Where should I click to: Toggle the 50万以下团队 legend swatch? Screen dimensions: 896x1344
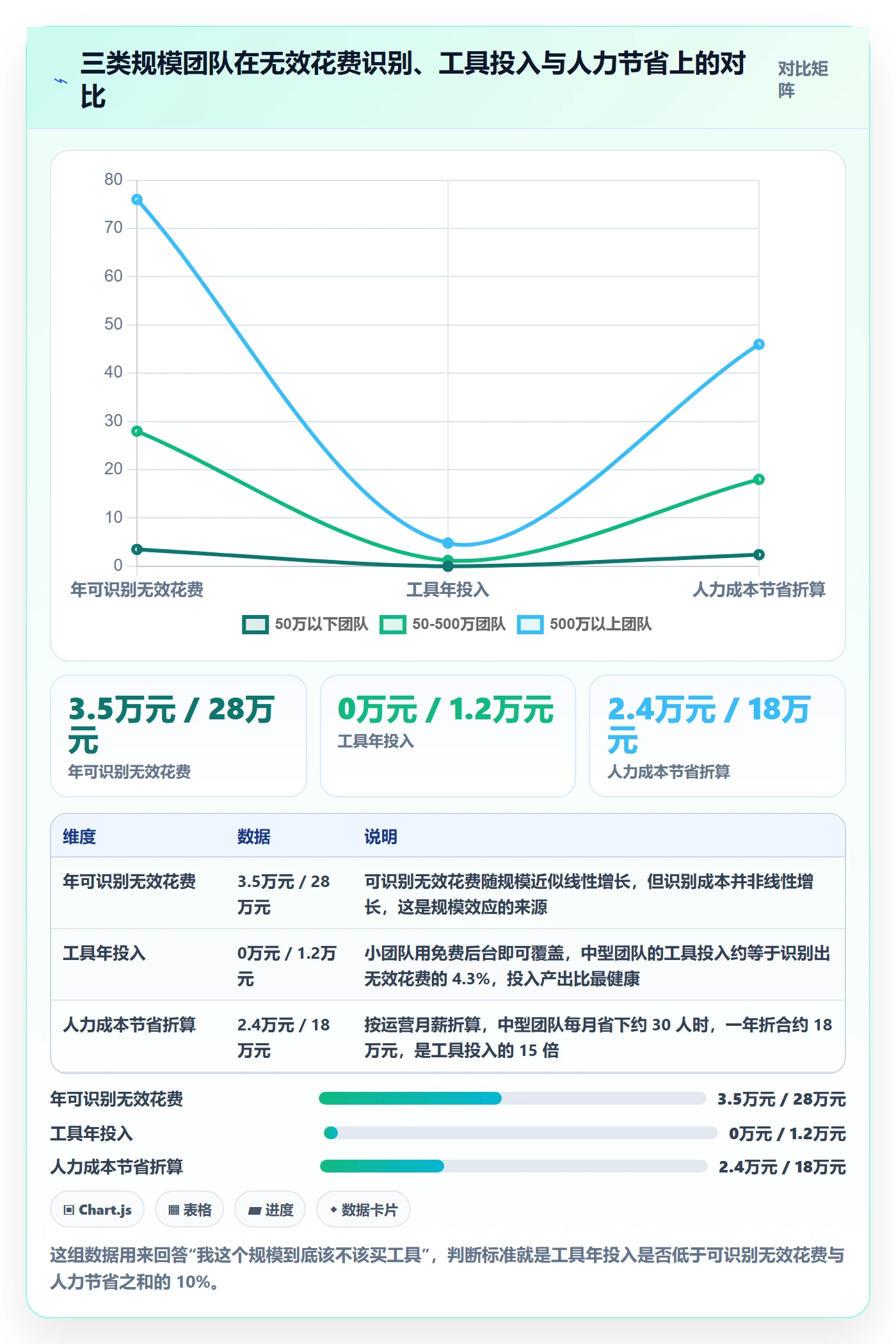tap(255, 624)
